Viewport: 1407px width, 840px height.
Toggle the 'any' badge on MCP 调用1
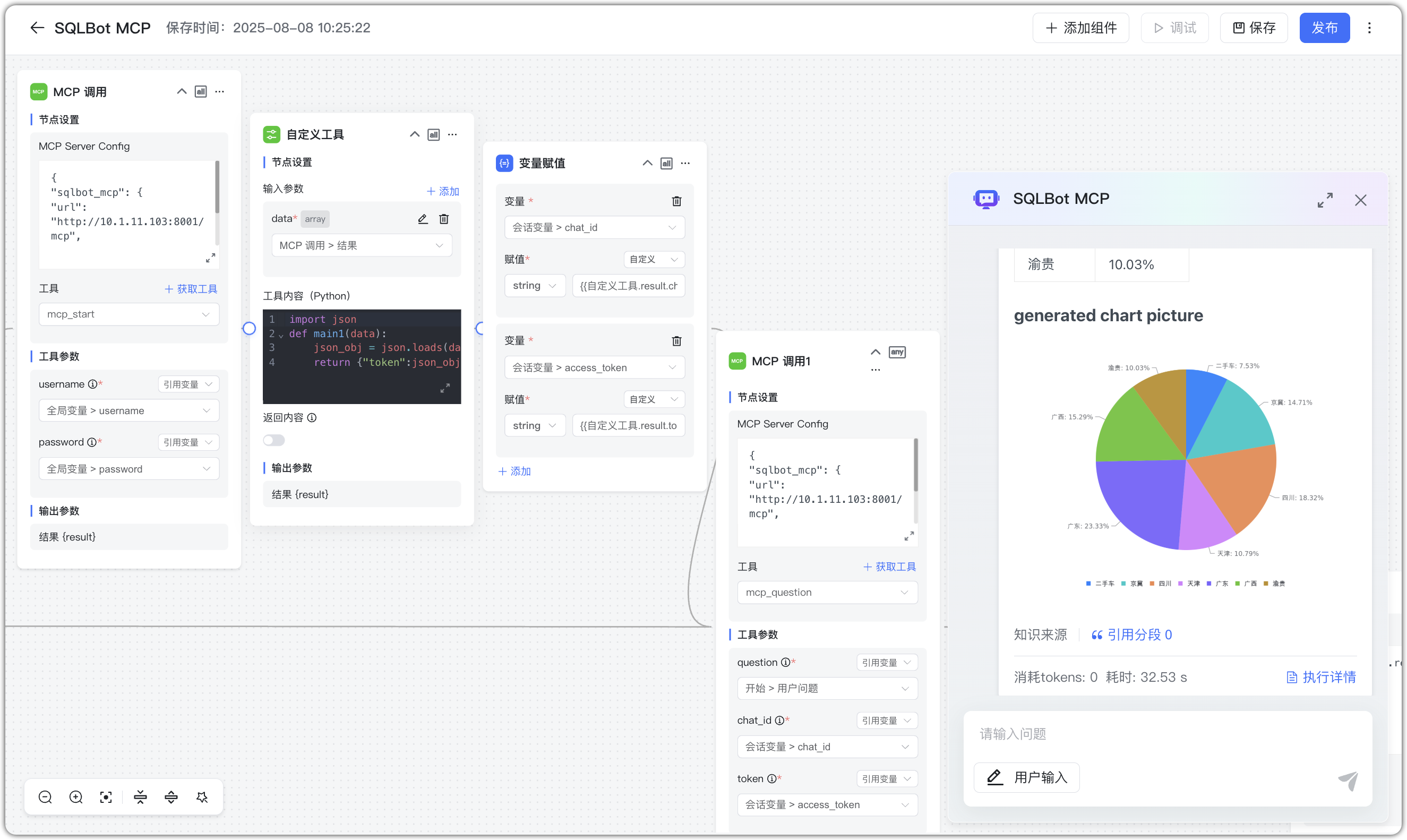pos(896,352)
